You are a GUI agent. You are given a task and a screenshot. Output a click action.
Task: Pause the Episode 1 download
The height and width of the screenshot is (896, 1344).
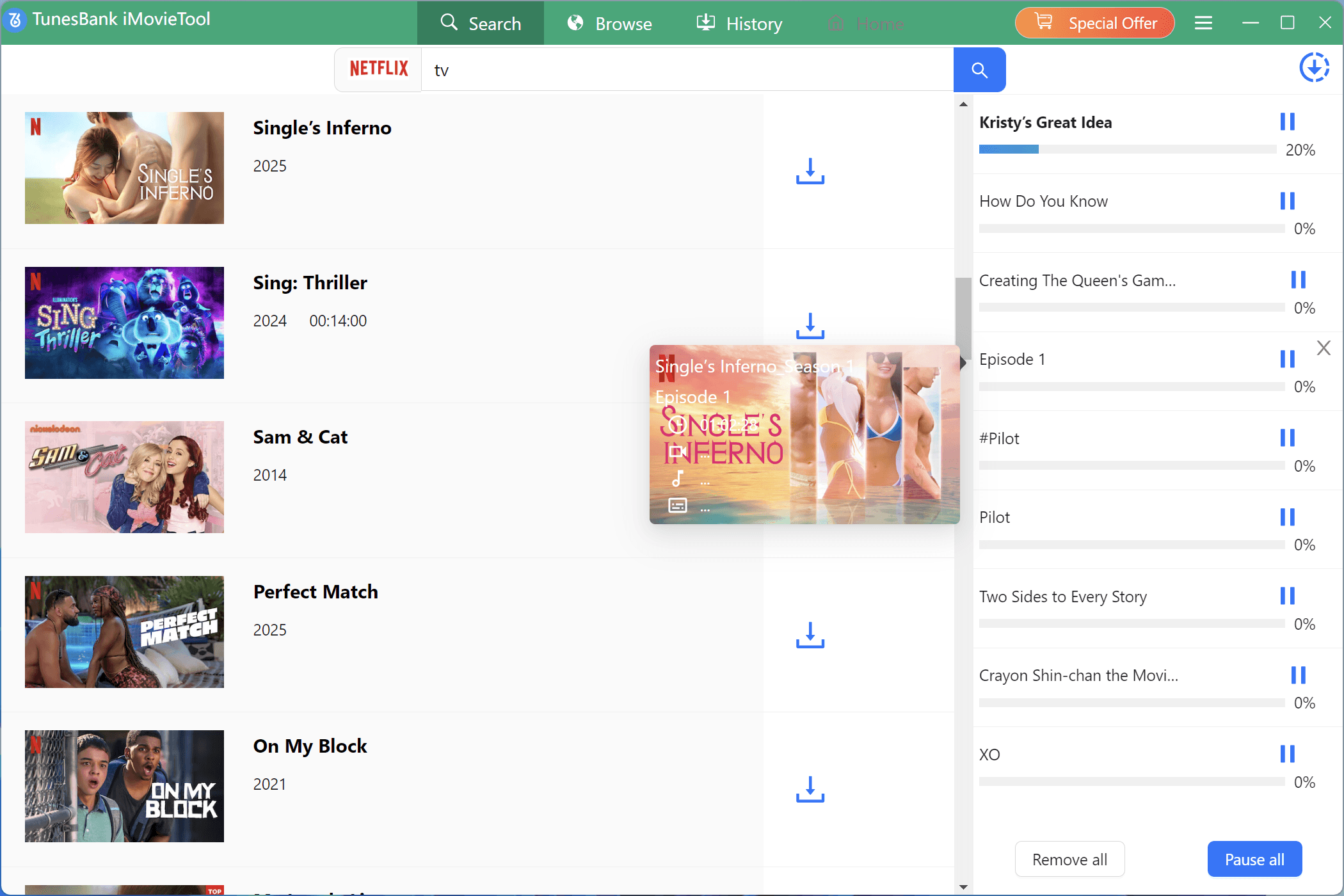[1287, 359]
